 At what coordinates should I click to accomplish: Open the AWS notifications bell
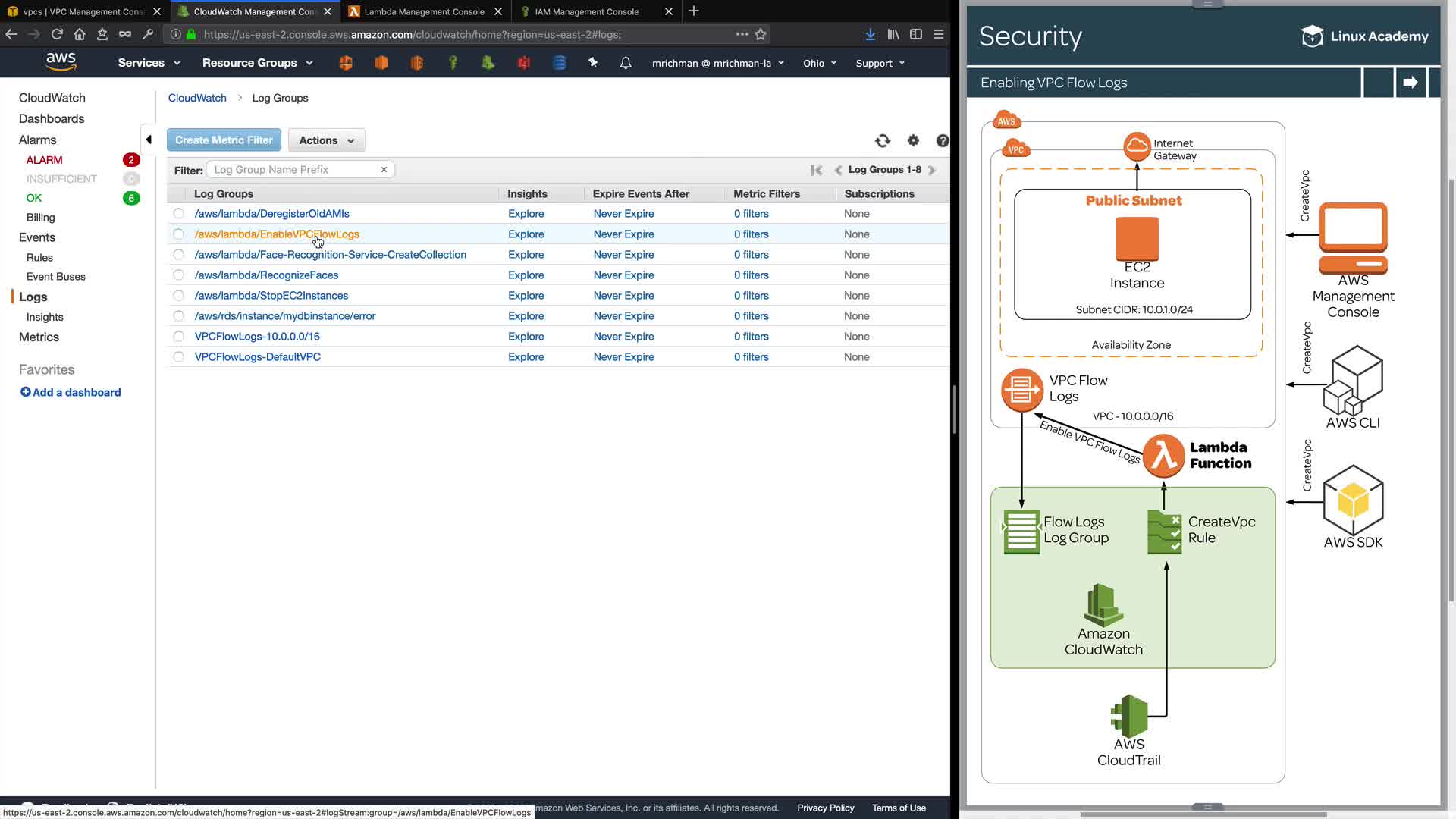click(626, 63)
